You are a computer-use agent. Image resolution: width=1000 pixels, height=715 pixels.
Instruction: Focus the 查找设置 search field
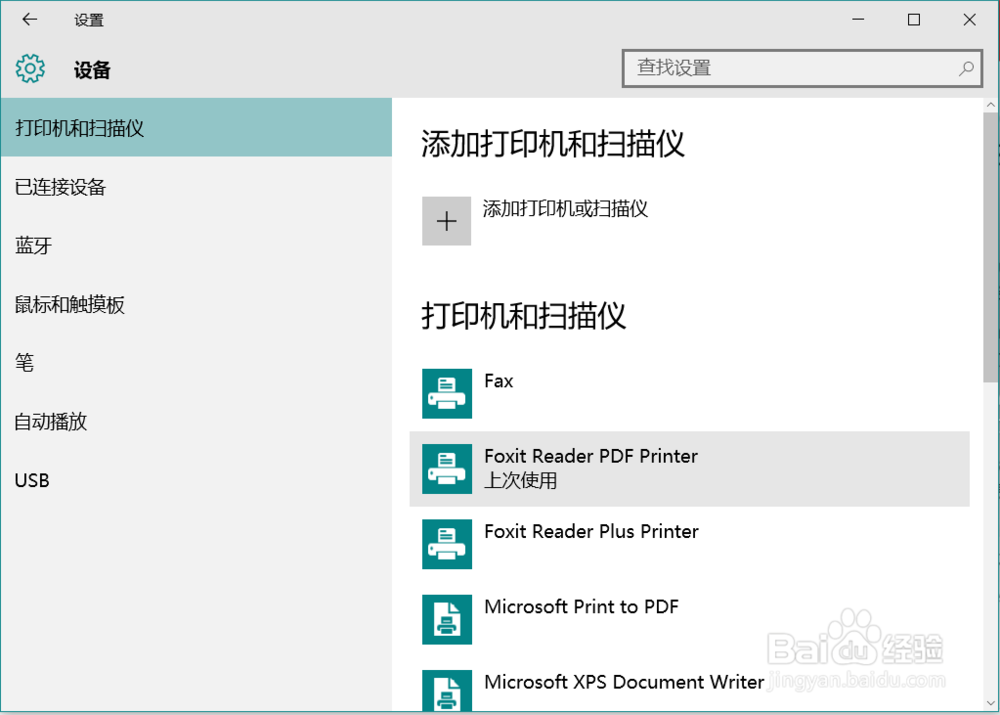[802, 68]
